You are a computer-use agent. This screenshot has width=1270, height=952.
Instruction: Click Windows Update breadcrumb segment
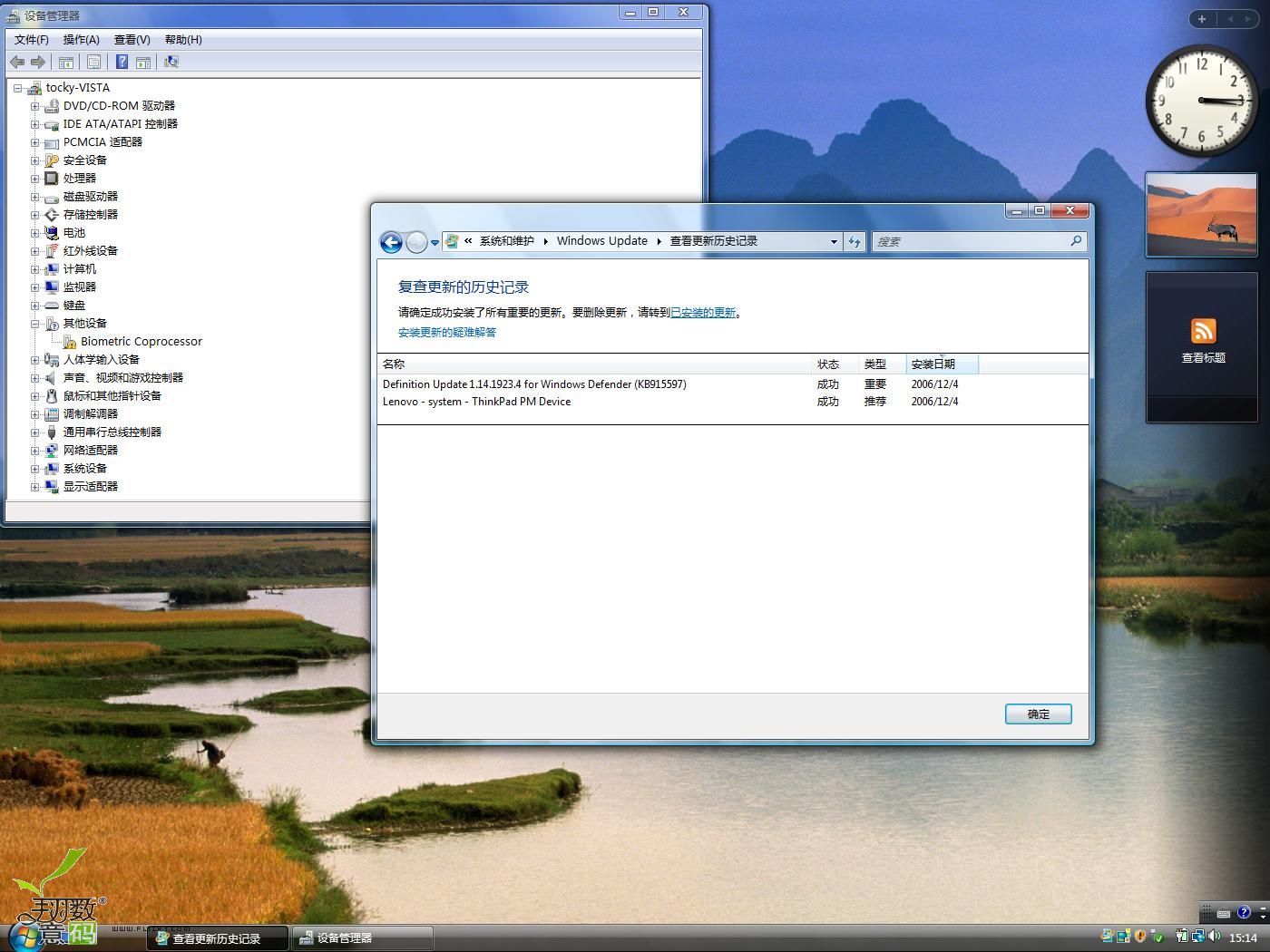(602, 240)
